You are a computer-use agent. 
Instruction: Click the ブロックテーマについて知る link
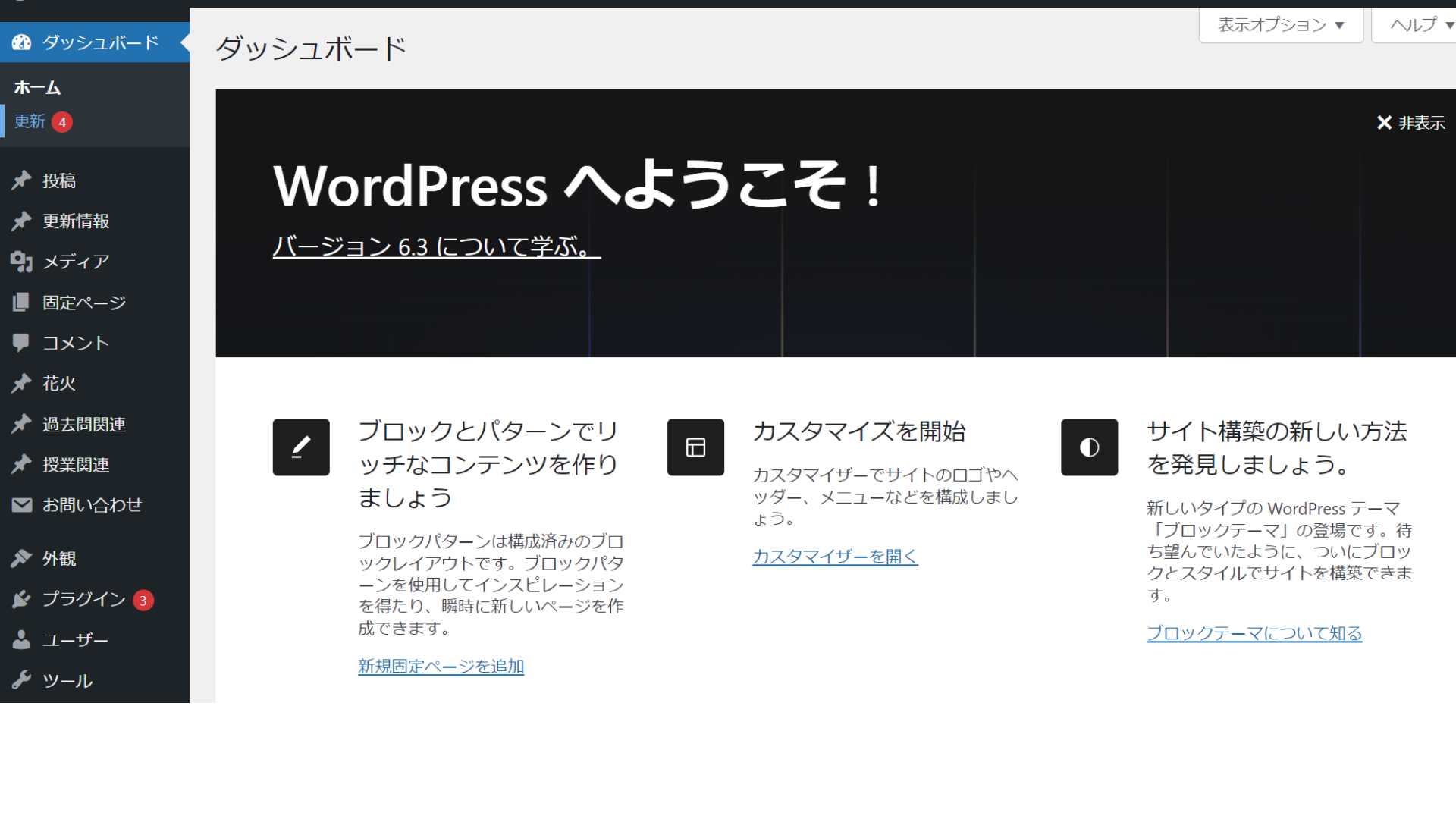(x=1254, y=633)
